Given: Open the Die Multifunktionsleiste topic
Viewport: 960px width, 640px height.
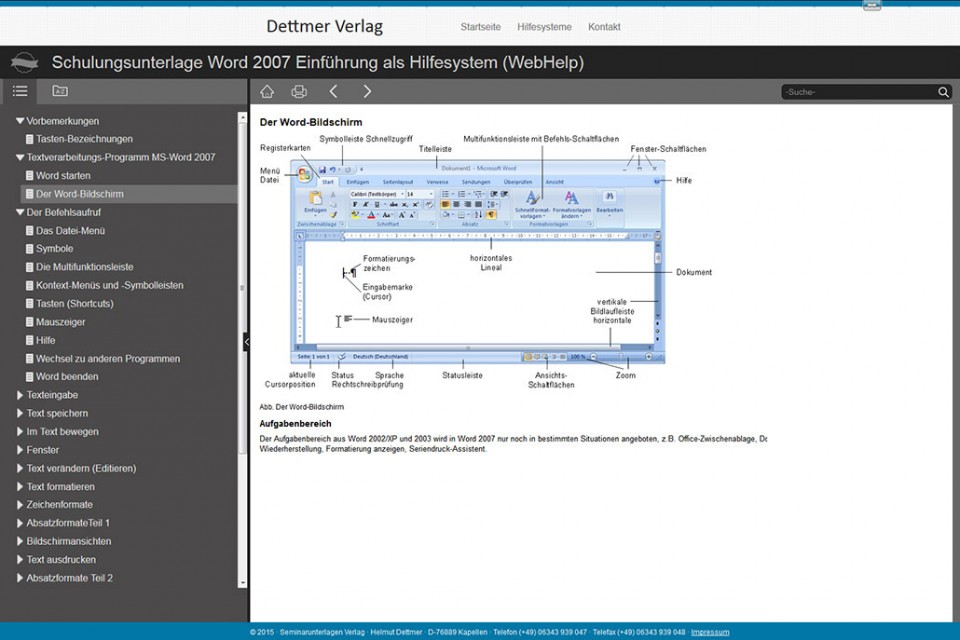Looking at the screenshot, I should point(84,267).
